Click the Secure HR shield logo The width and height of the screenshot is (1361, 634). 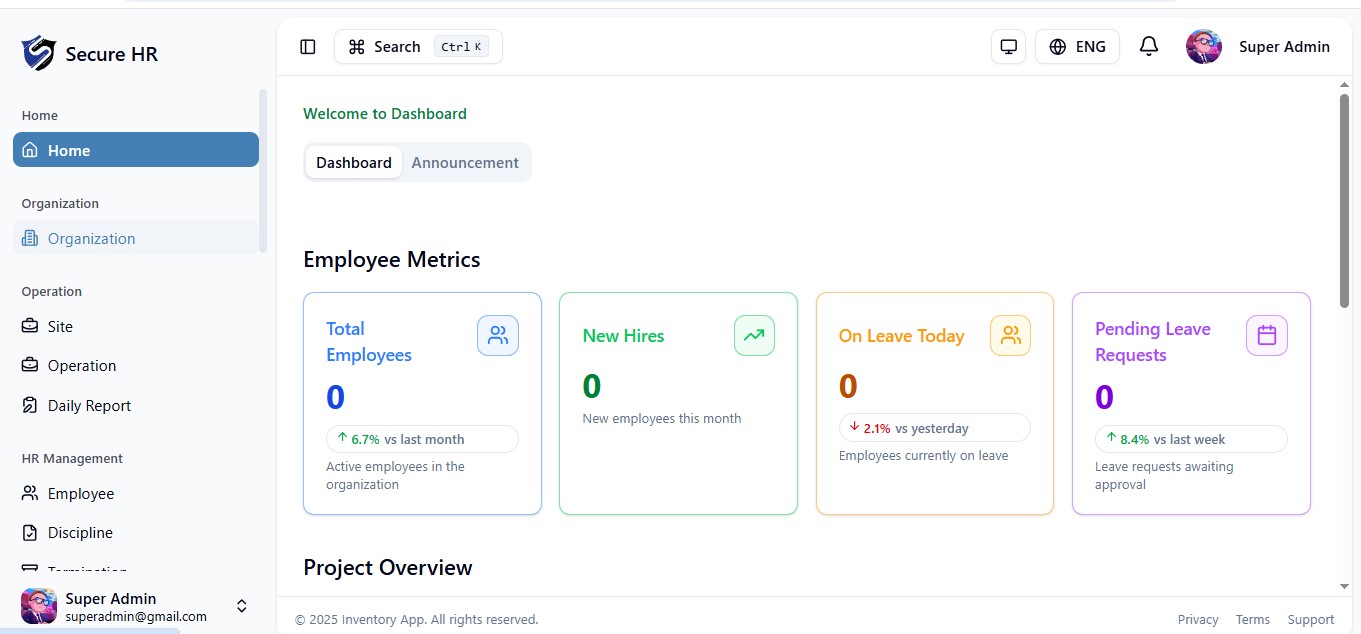[x=39, y=53]
